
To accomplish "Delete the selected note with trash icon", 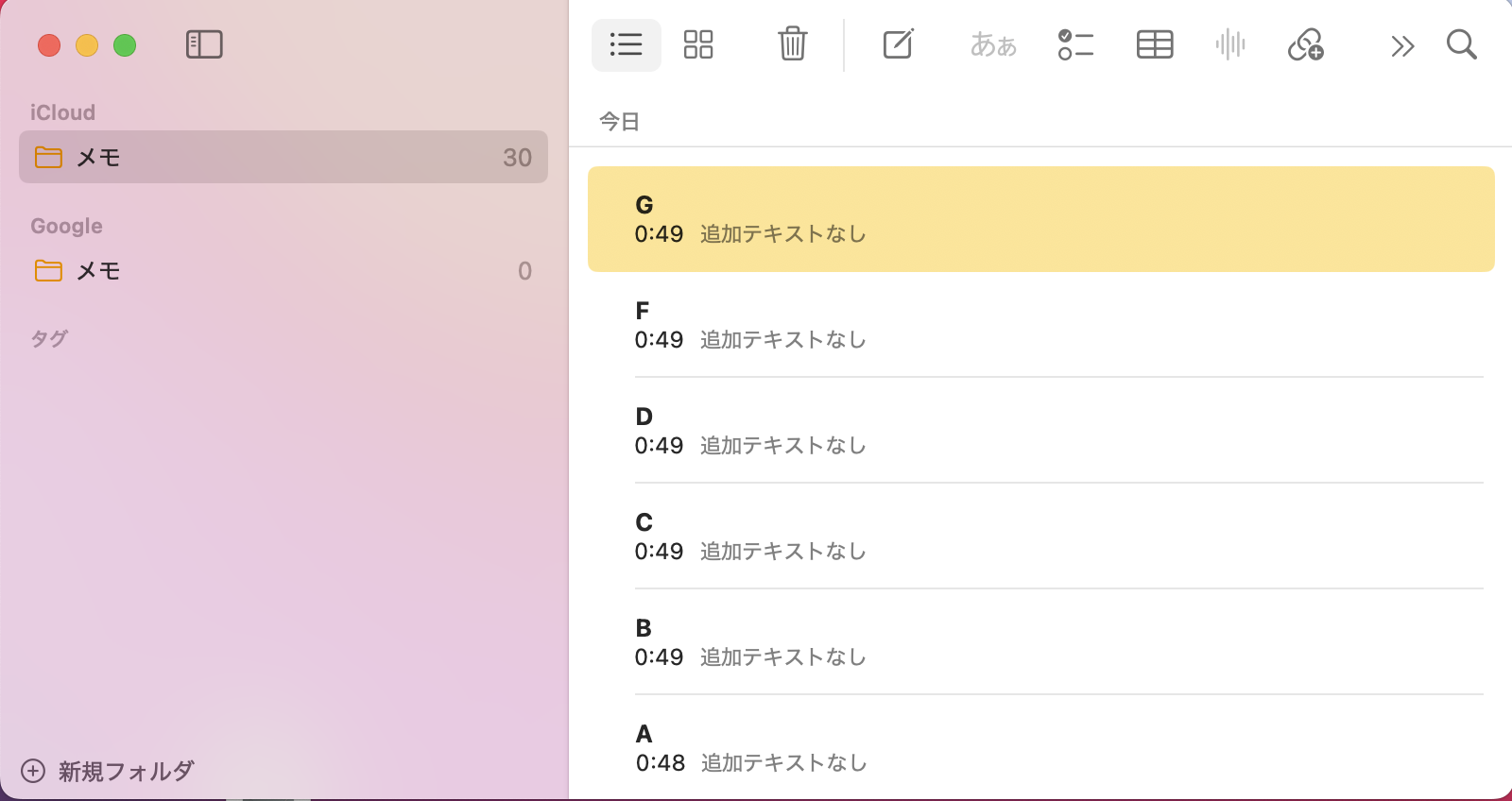I will (x=792, y=44).
